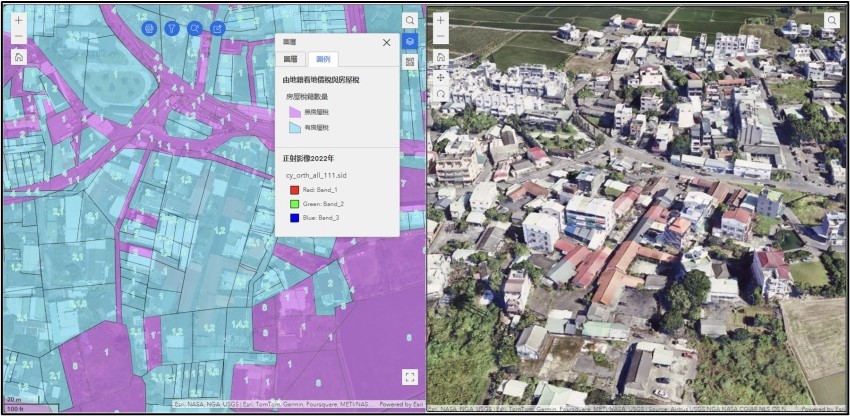Viewport: 850px width, 416px height.
Task: Open the search tool on the left map
Action: (x=410, y=20)
